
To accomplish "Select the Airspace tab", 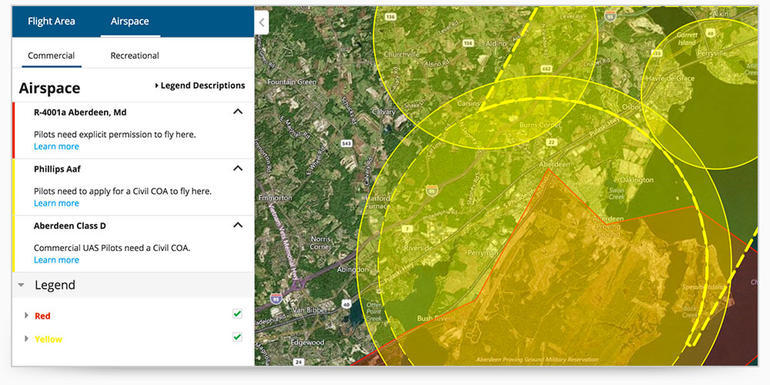I will (x=130, y=22).
